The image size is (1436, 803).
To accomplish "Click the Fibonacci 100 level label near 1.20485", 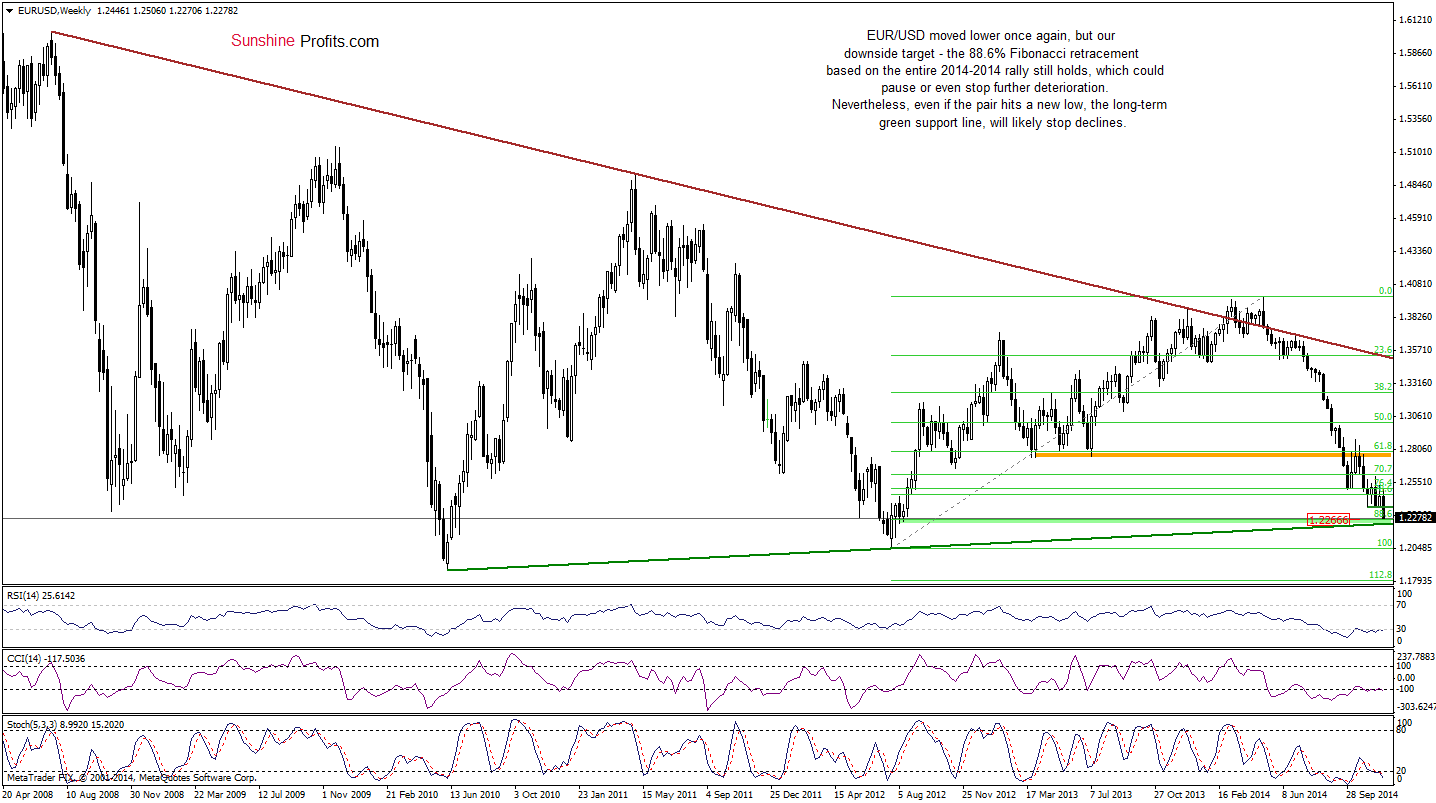I will tap(1385, 543).
